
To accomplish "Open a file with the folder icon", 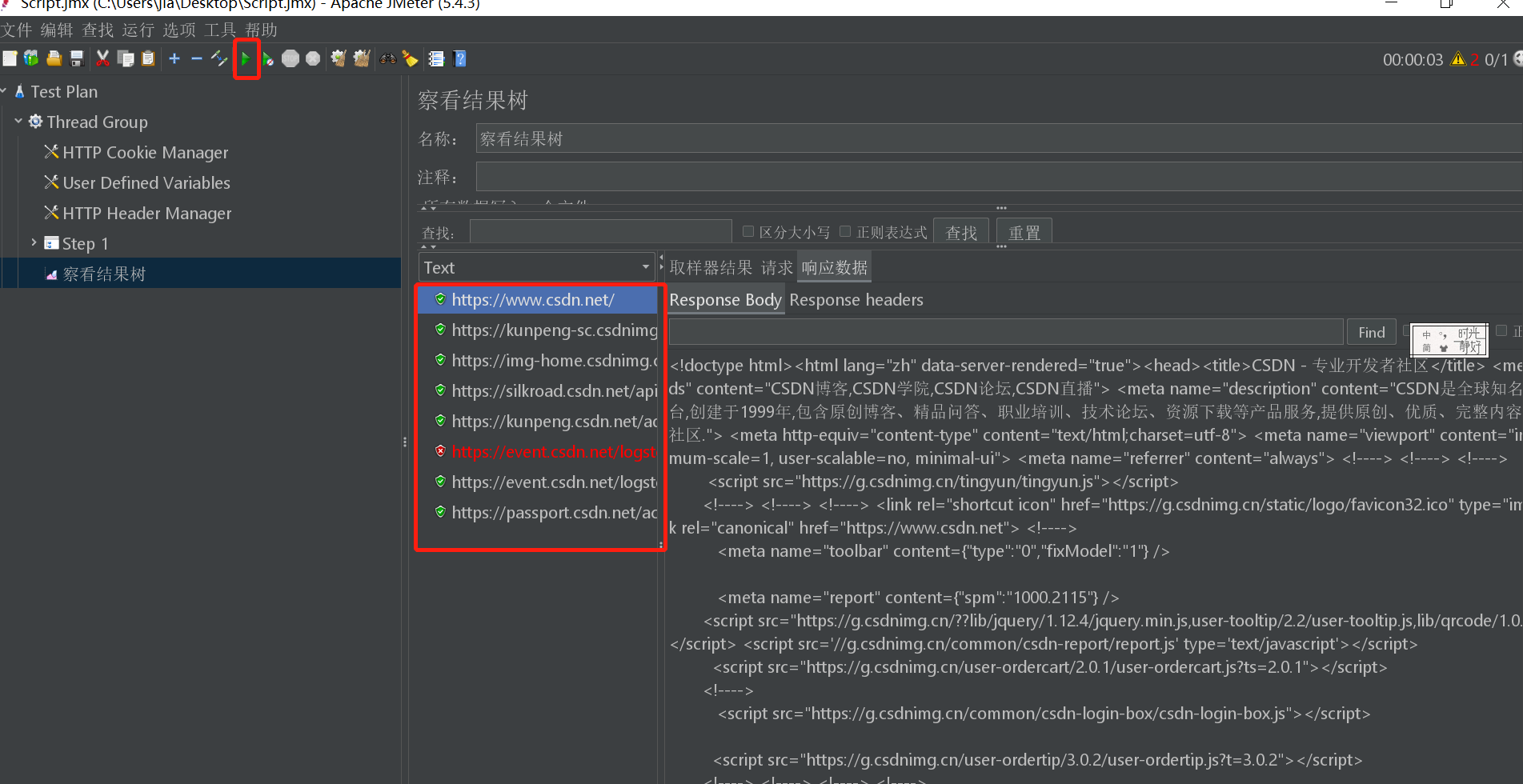I will [x=54, y=58].
